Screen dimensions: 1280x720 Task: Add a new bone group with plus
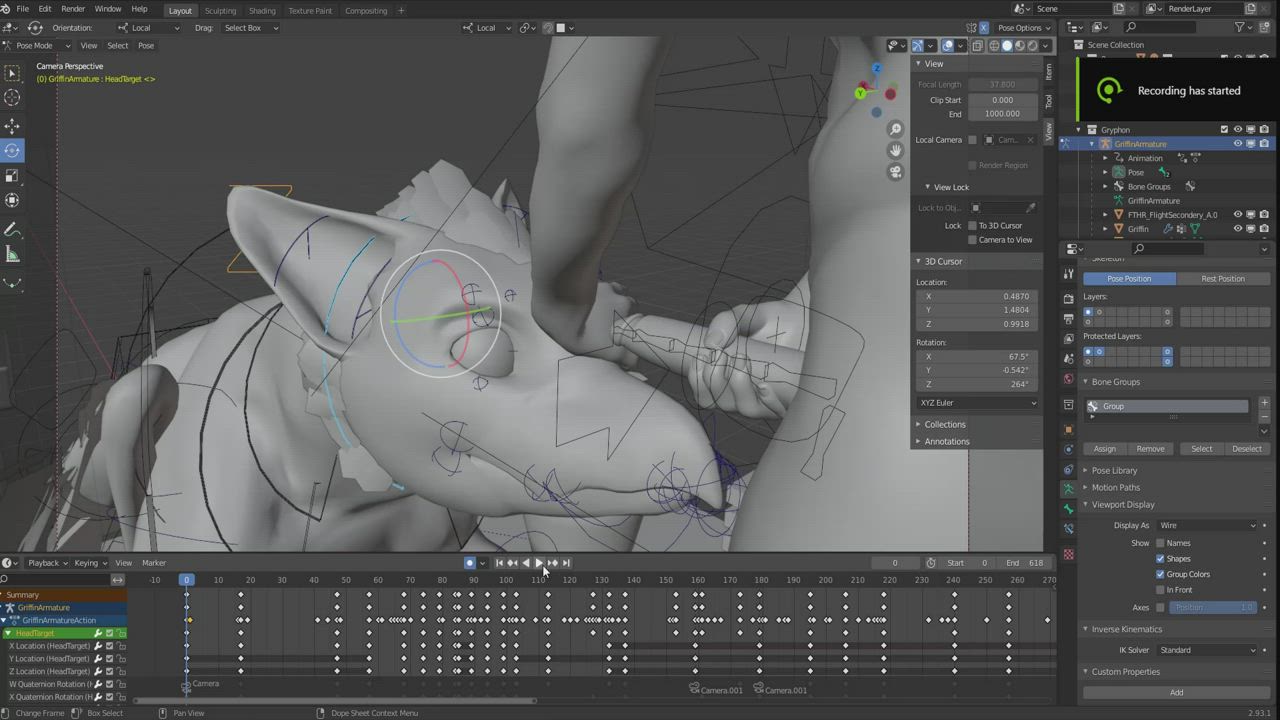point(1264,403)
